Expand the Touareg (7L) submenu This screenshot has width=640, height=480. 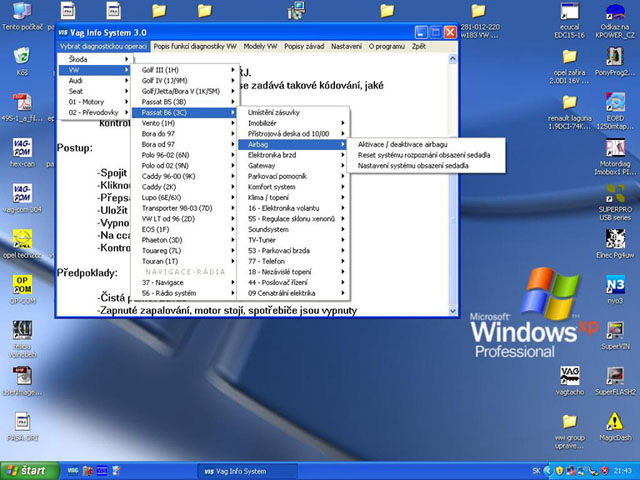coord(185,250)
